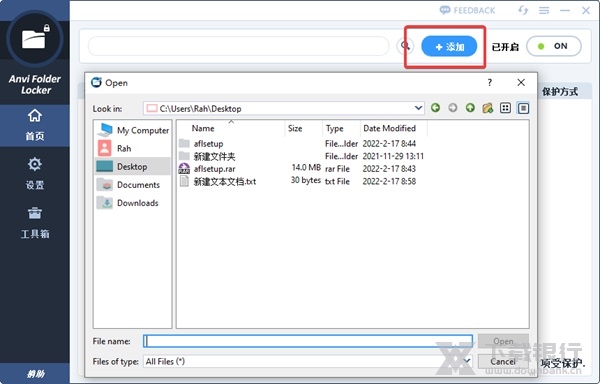Click the Cancel button

tap(503, 361)
